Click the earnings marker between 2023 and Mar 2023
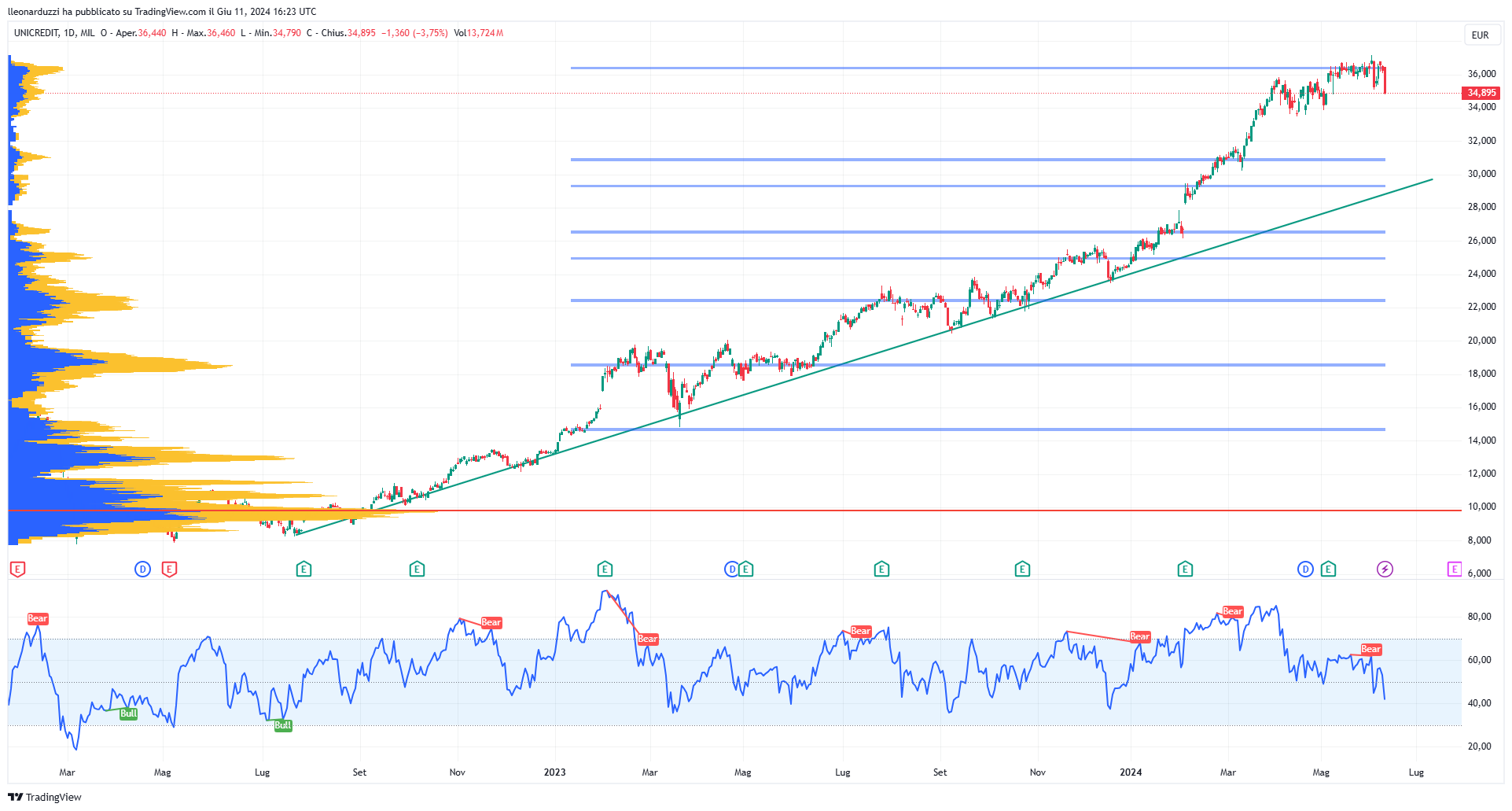Image resolution: width=1512 pixels, height=811 pixels. 605,569
